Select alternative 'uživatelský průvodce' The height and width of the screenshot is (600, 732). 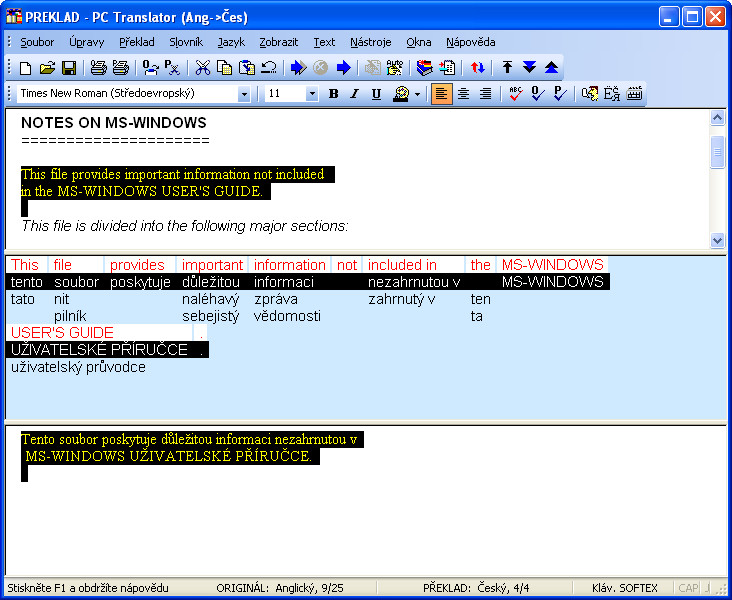(x=78, y=367)
